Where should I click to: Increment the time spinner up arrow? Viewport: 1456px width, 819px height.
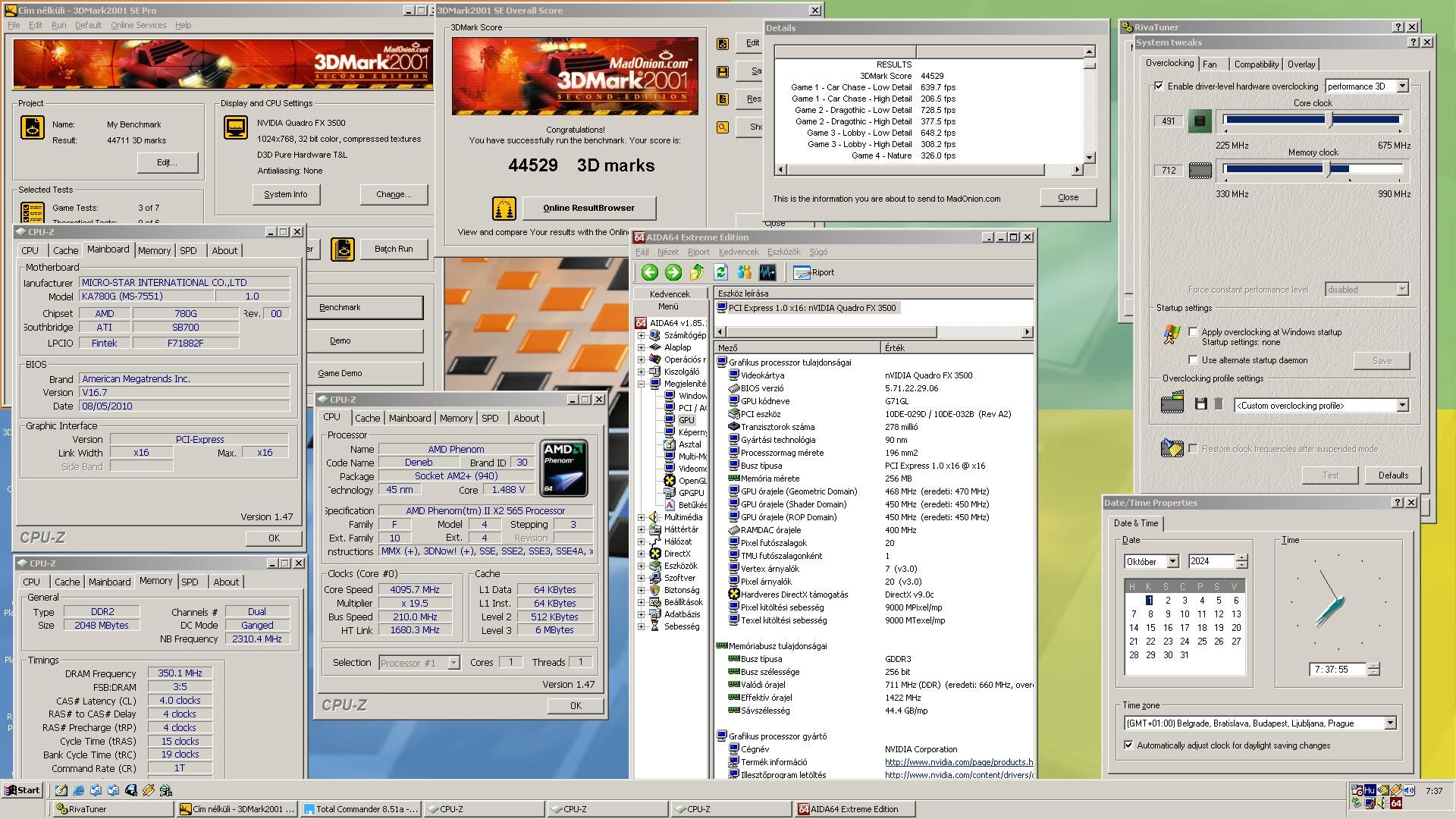pyautogui.click(x=1373, y=666)
